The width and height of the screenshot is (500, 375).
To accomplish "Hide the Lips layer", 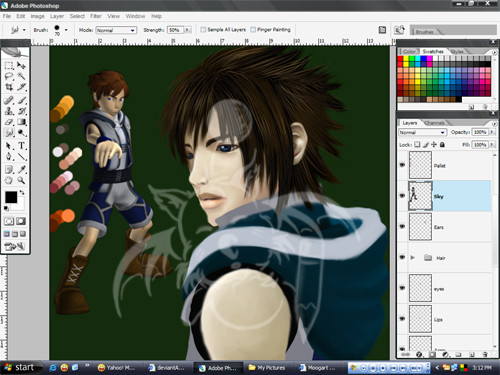I will point(402,319).
